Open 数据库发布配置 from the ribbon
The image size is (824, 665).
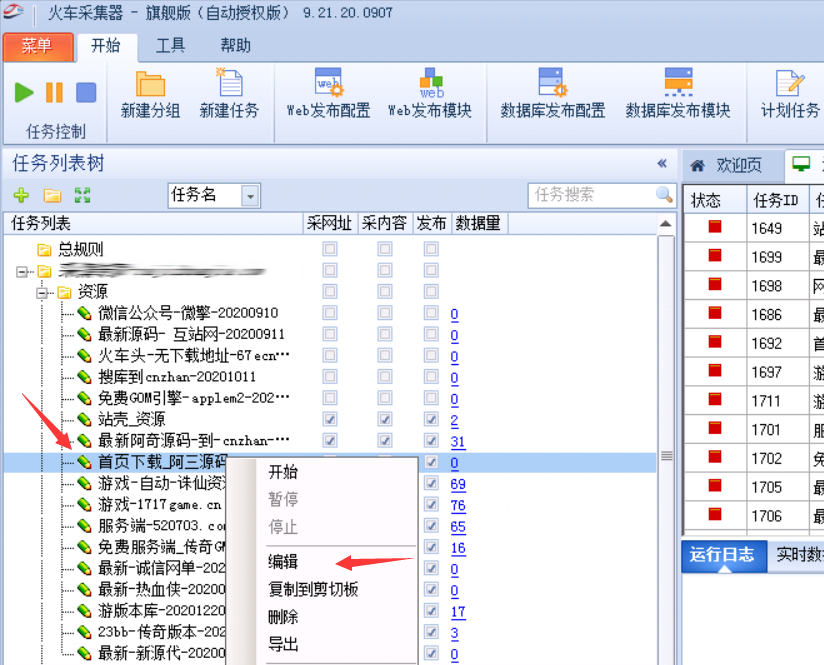(552, 84)
